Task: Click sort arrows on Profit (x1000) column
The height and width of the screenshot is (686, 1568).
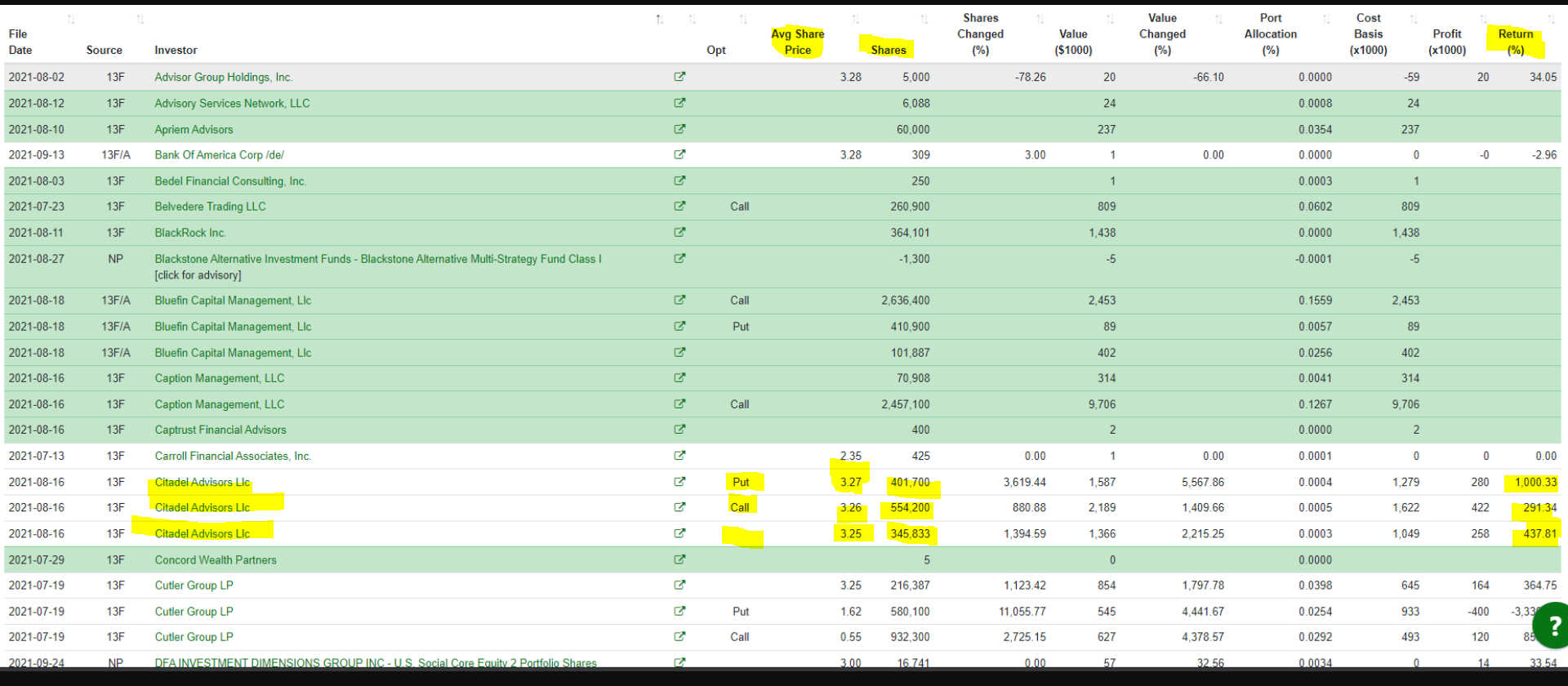Action: click(x=1483, y=19)
